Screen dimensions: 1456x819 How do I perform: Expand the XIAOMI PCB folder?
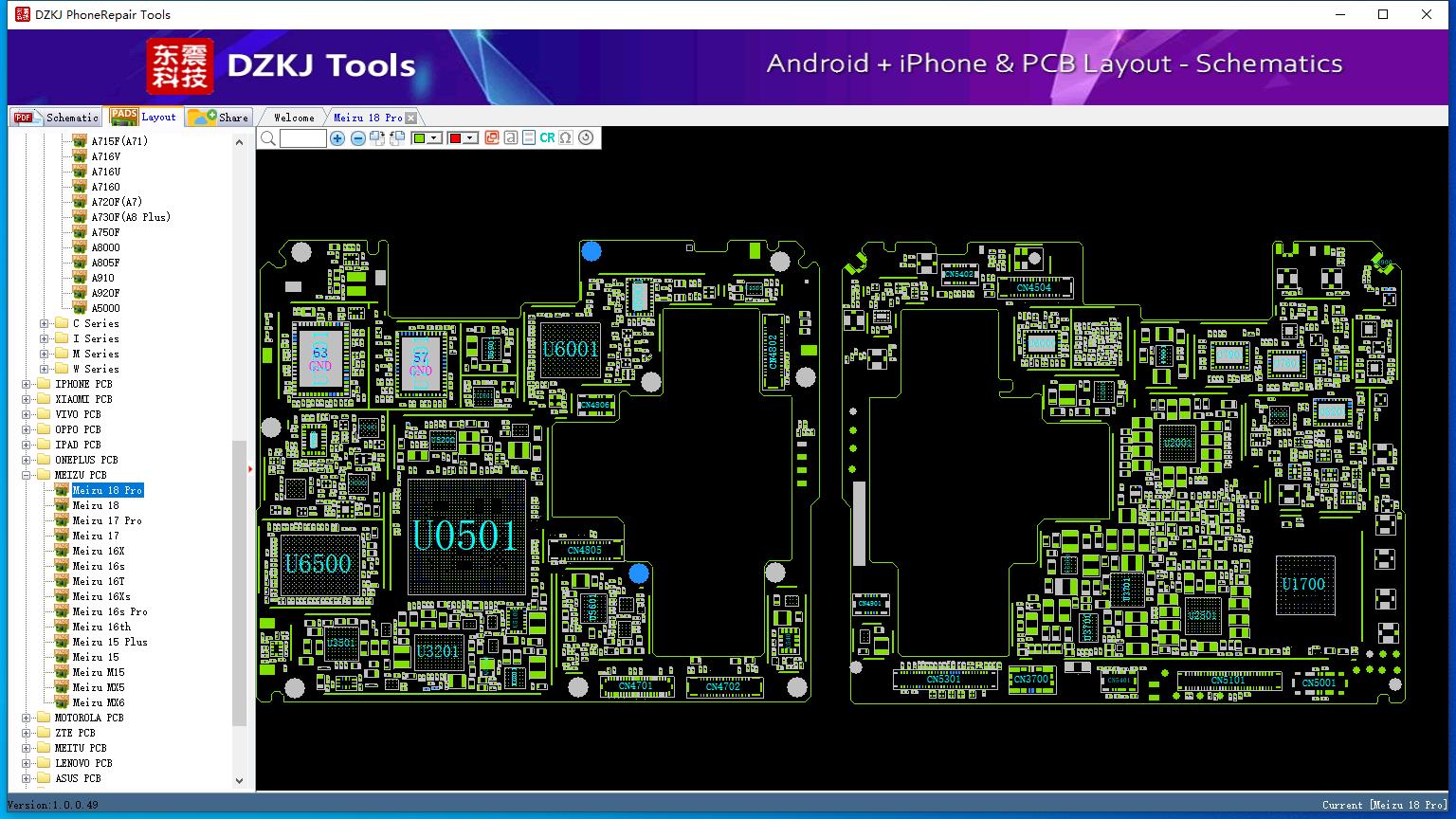pyautogui.click(x=27, y=399)
